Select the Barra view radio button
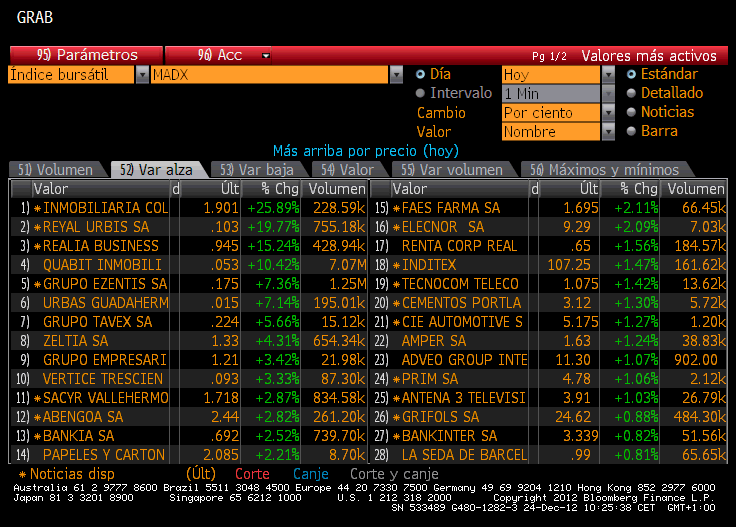Image resolution: width=736 pixels, height=527 pixels. coord(631,131)
